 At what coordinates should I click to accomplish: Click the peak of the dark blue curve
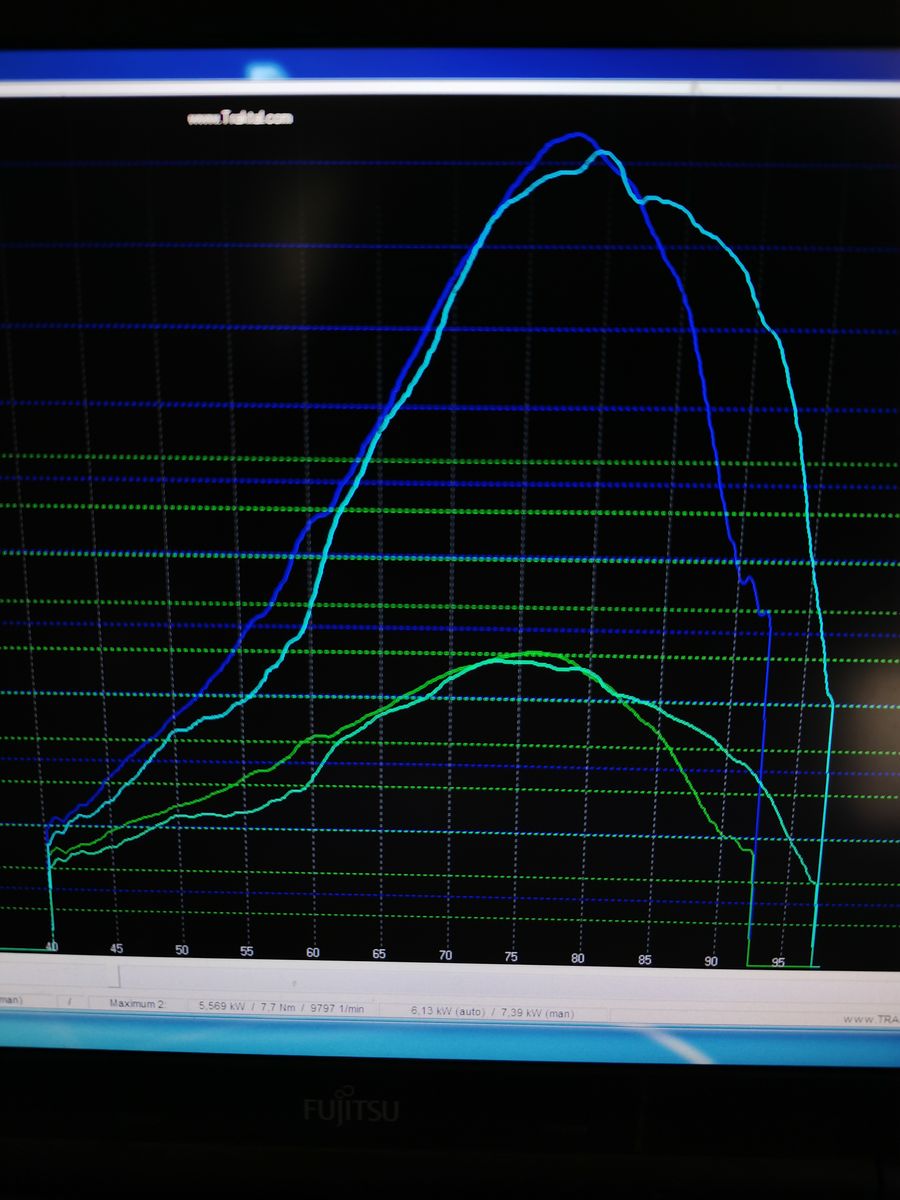click(x=576, y=134)
